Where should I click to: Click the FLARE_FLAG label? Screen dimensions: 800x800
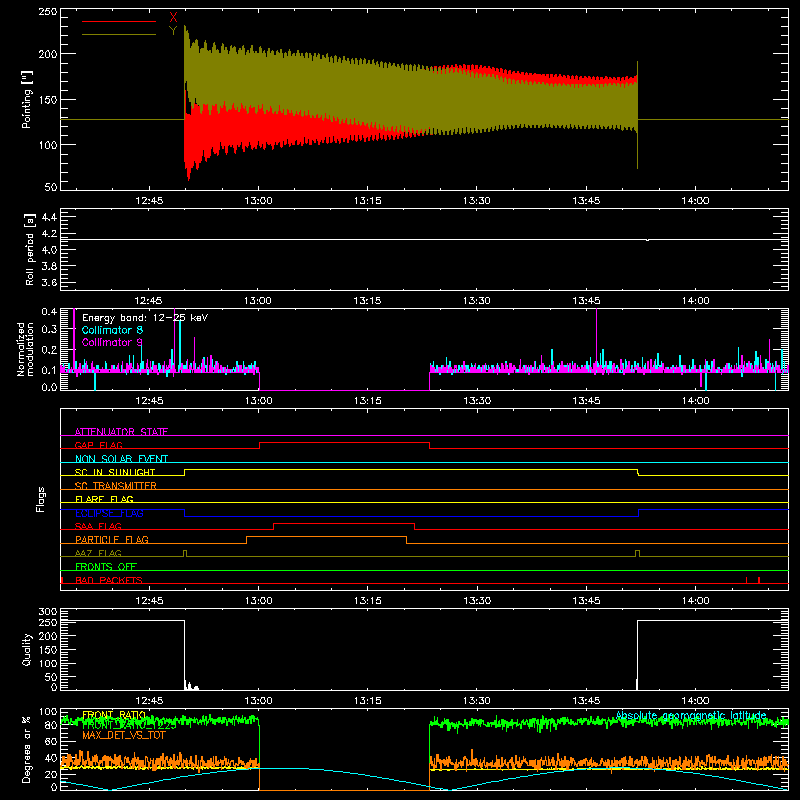click(104, 499)
